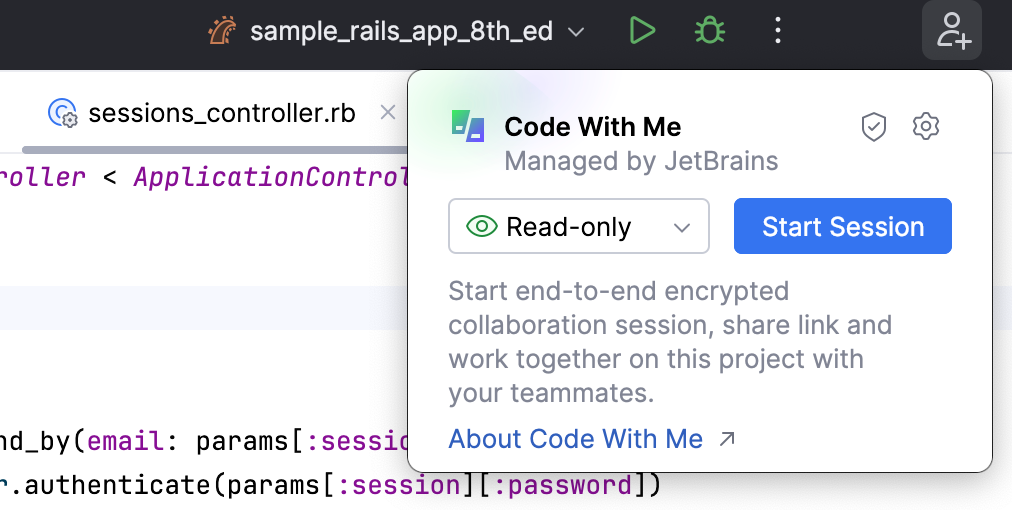Open the sample_rails_app_8th_ed run configuration dropdown
The width and height of the screenshot is (1012, 510).
tap(397, 31)
